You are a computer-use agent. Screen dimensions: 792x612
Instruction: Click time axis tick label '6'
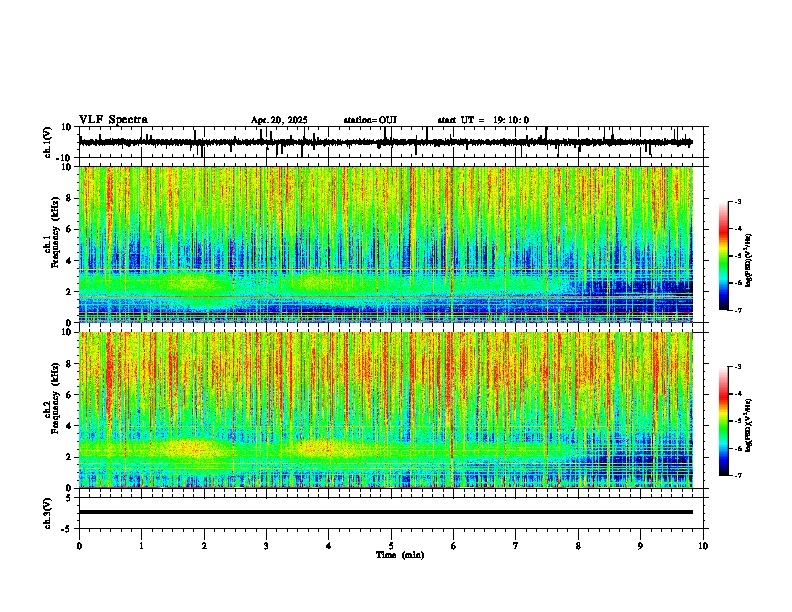click(x=454, y=546)
